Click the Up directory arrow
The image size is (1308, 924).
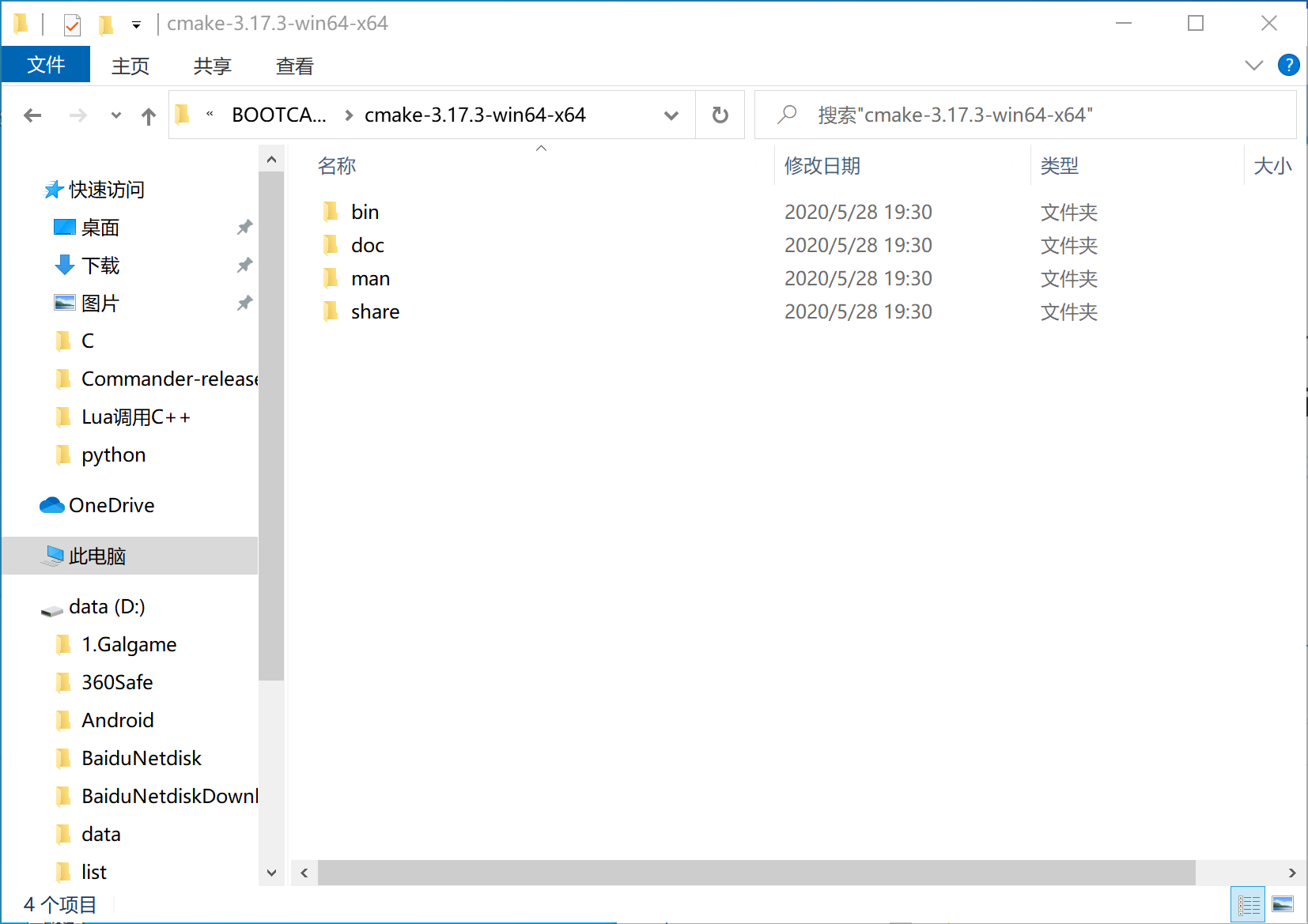pos(148,117)
